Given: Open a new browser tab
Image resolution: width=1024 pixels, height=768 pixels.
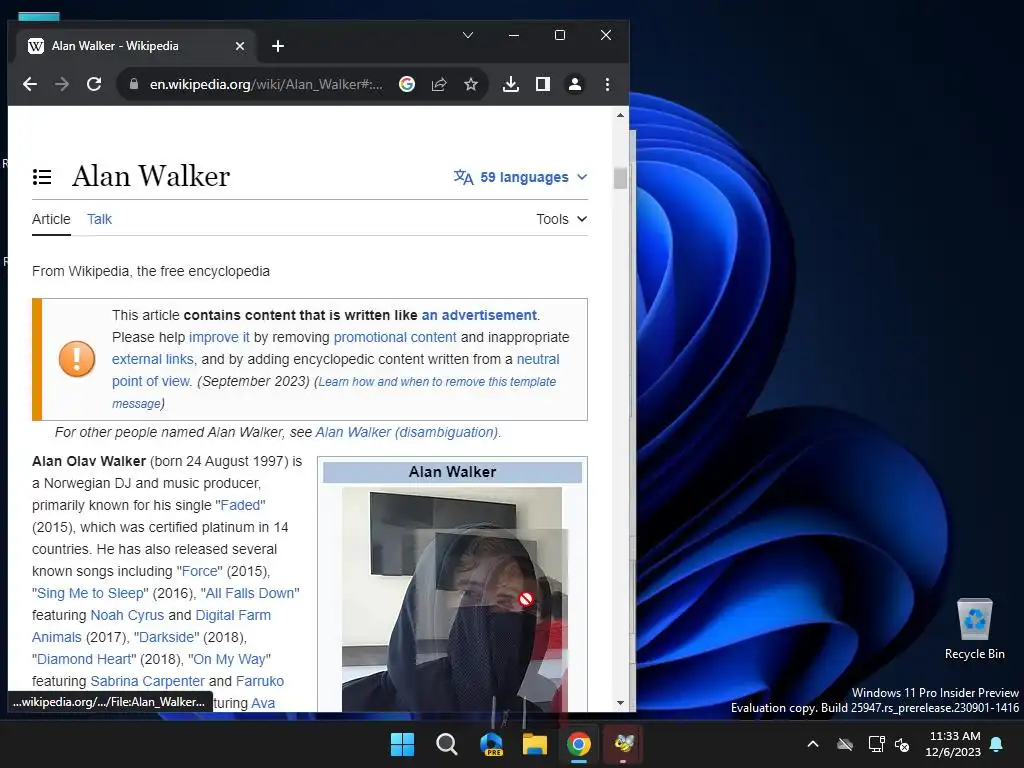Looking at the screenshot, I should pyautogui.click(x=278, y=46).
